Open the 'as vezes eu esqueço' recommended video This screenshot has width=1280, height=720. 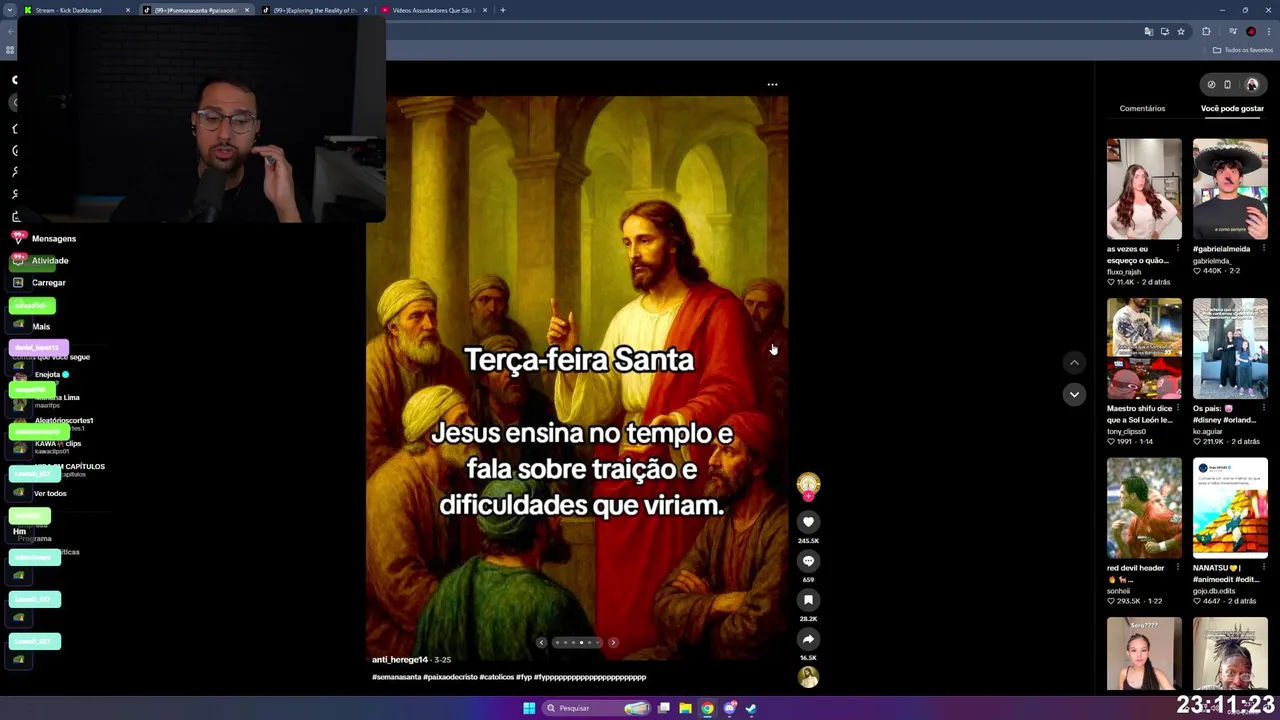(x=1144, y=189)
